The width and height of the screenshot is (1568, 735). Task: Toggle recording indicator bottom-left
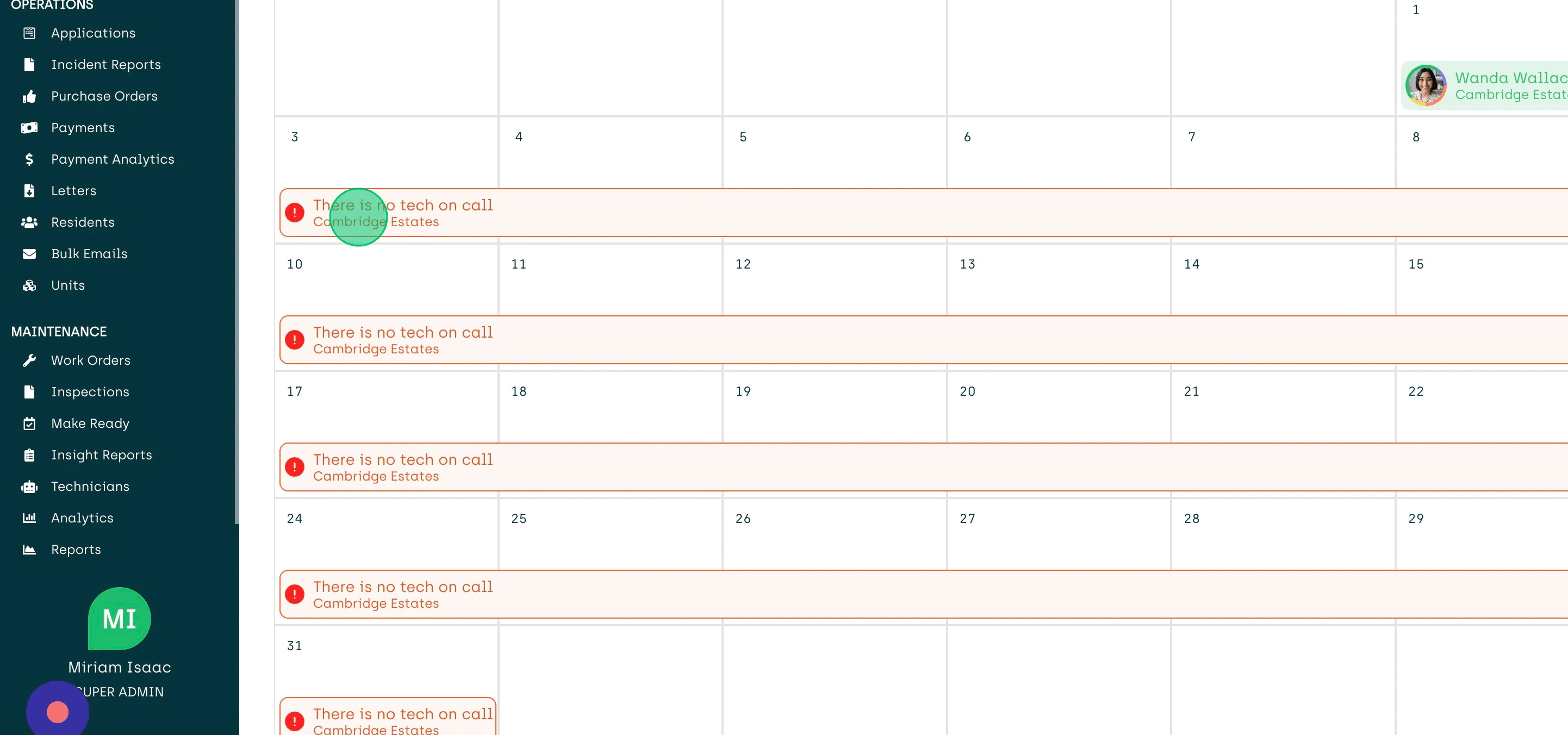pos(57,712)
